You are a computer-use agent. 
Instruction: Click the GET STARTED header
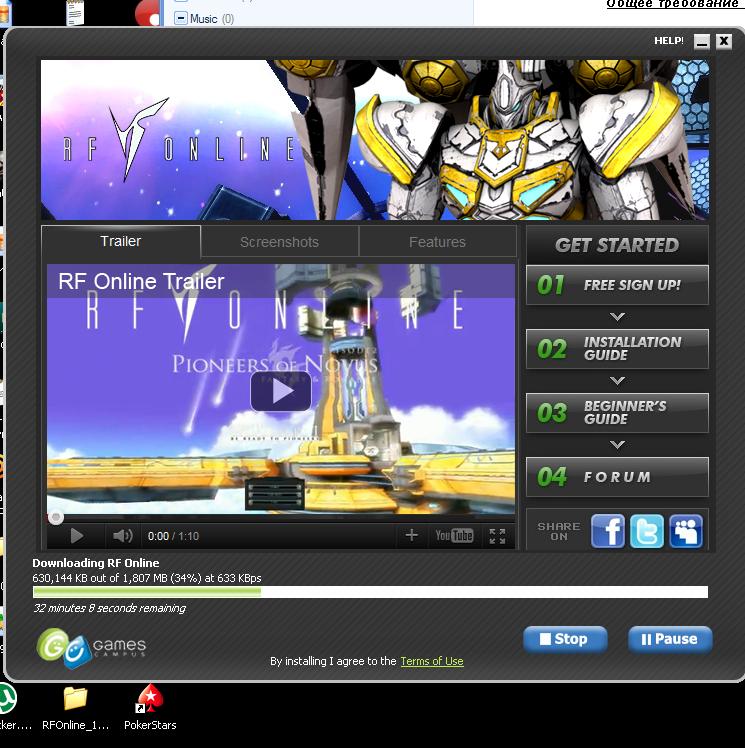pyautogui.click(x=617, y=245)
